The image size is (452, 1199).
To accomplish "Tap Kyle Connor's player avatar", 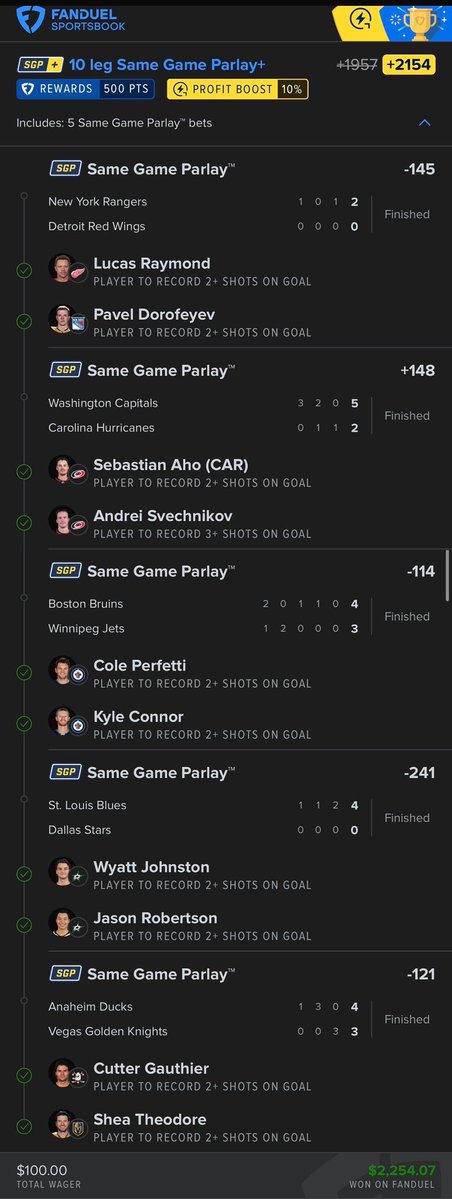I will (x=61, y=721).
